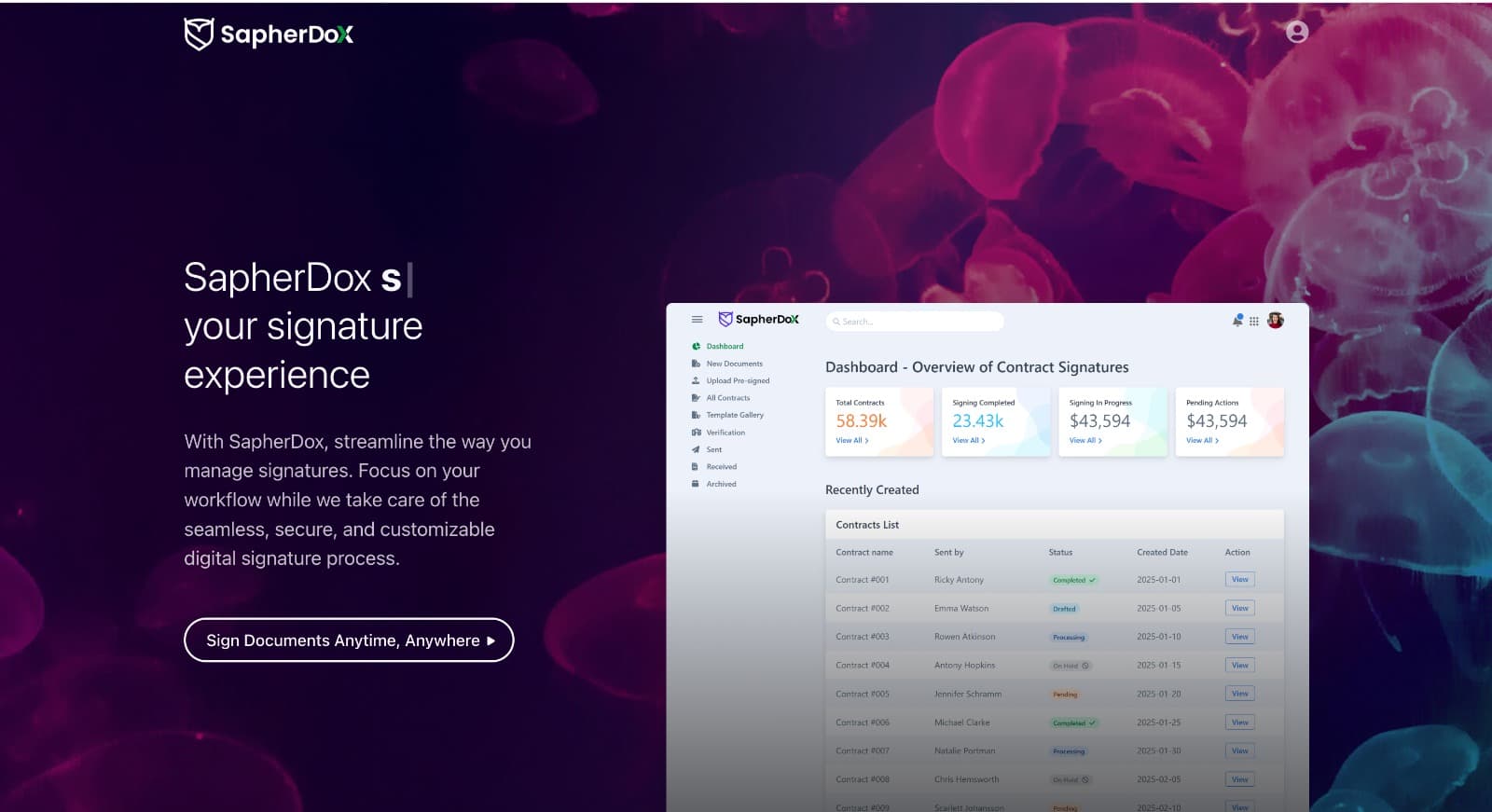Click the Dashboard pie-chart icon in the sidebar
This screenshot has height=812, width=1492.
pos(696,346)
